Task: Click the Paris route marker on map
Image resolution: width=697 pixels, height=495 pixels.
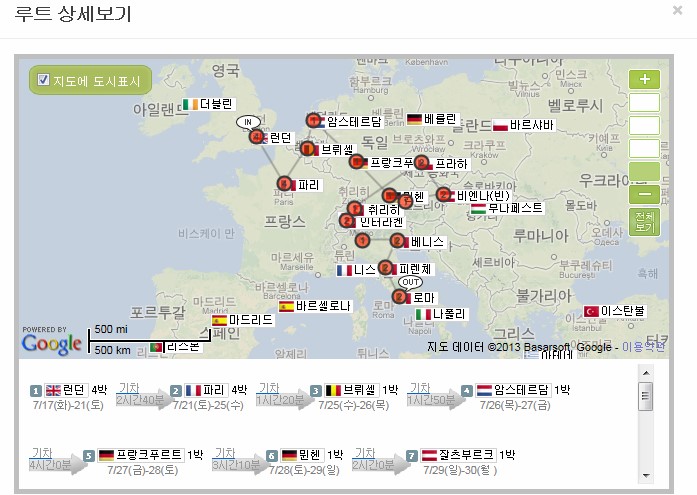Action: point(284,183)
